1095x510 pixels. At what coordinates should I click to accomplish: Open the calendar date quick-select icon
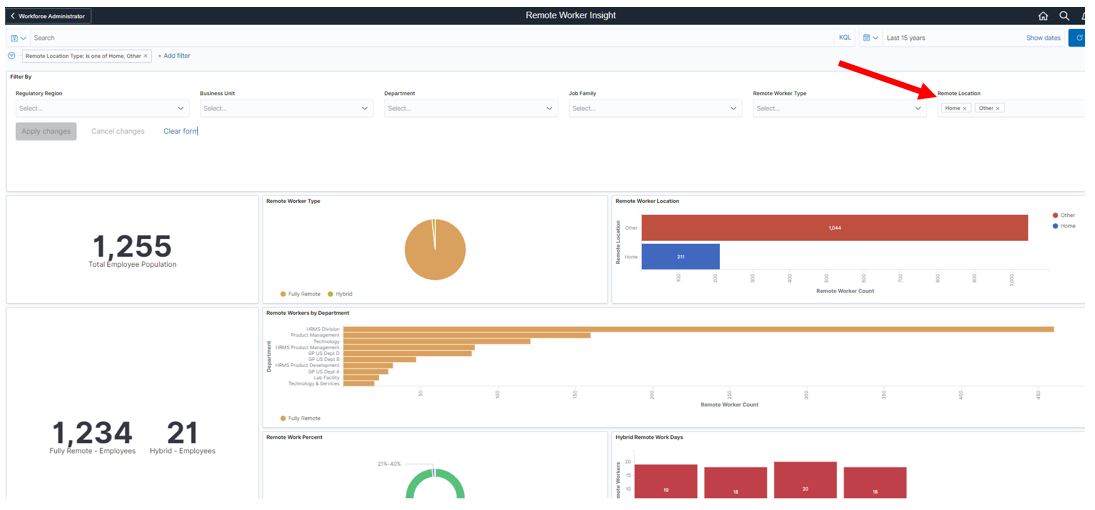[x=870, y=38]
